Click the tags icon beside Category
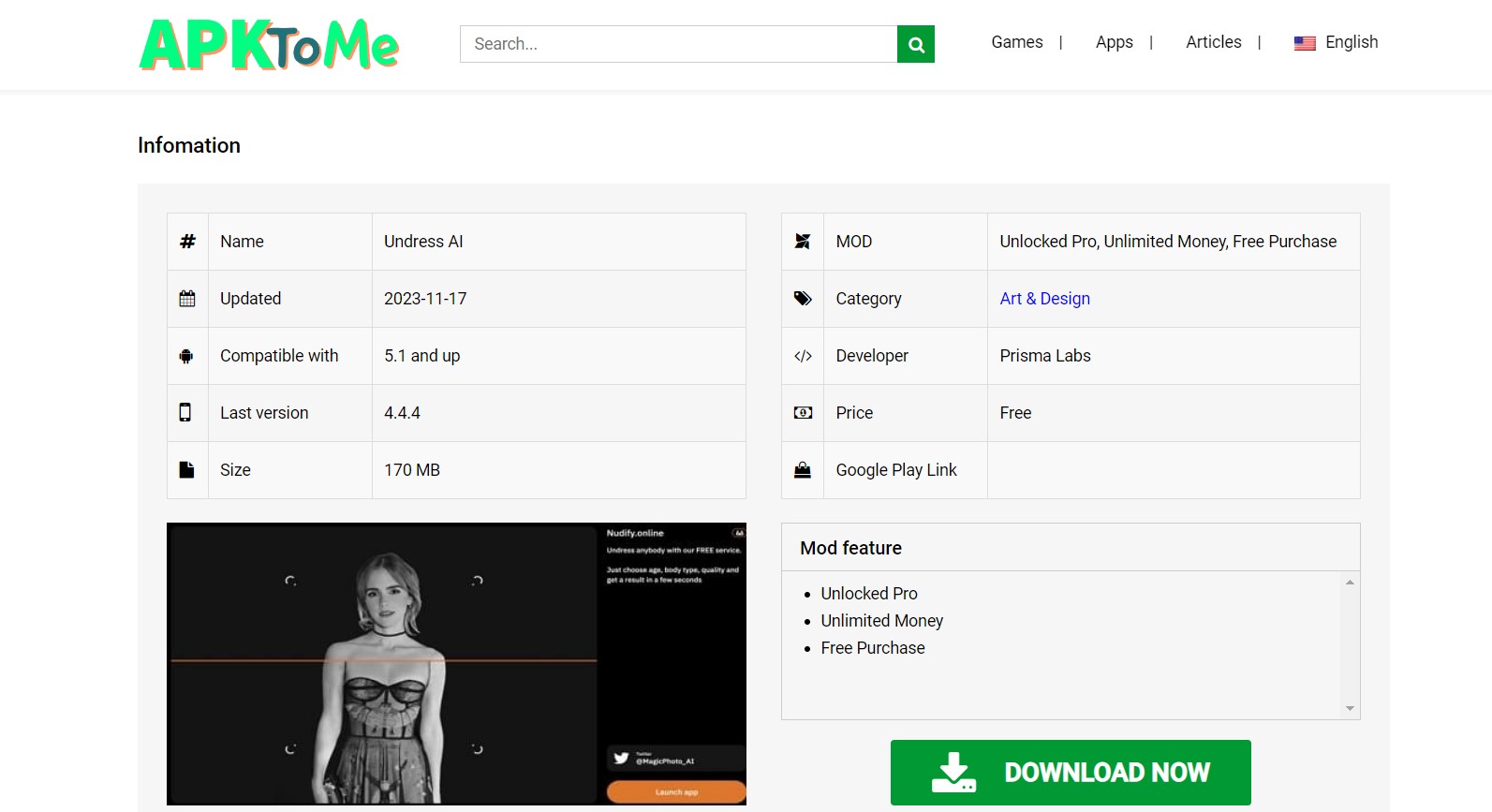This screenshot has width=1492, height=812. 803,299
